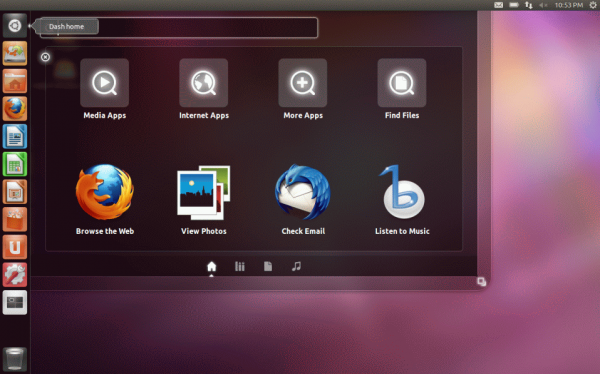The height and width of the screenshot is (374, 600).
Task: Launch Firefox via Browse the Web
Action: point(104,192)
